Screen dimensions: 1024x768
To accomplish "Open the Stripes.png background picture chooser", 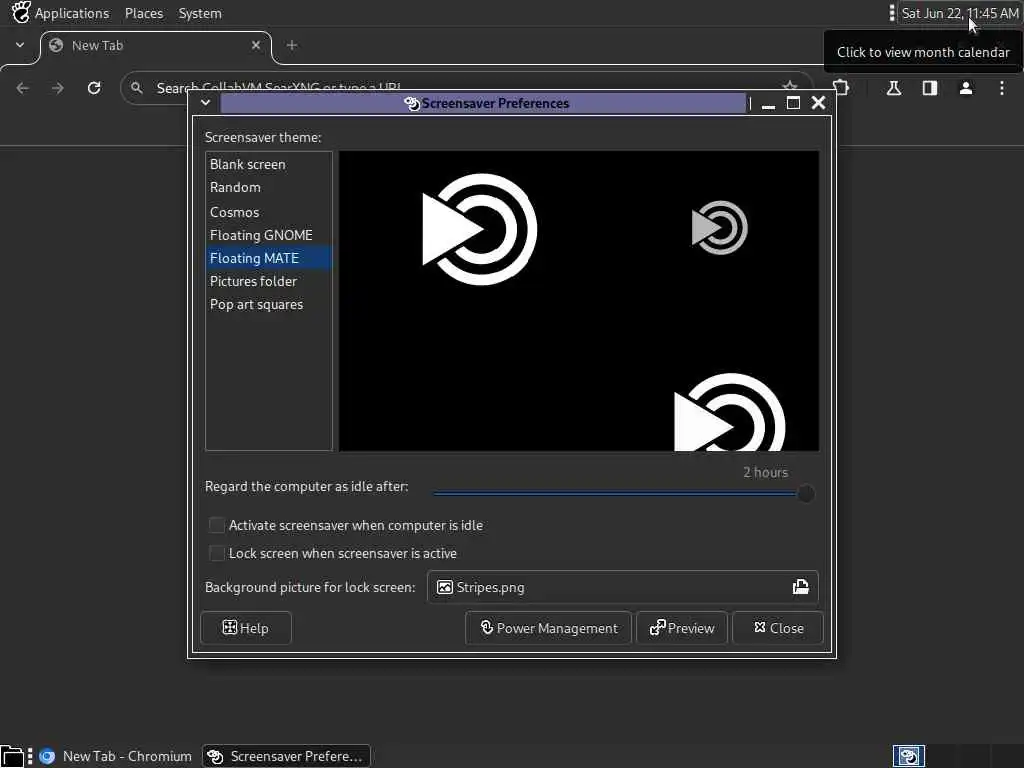I will pyautogui.click(x=622, y=587).
